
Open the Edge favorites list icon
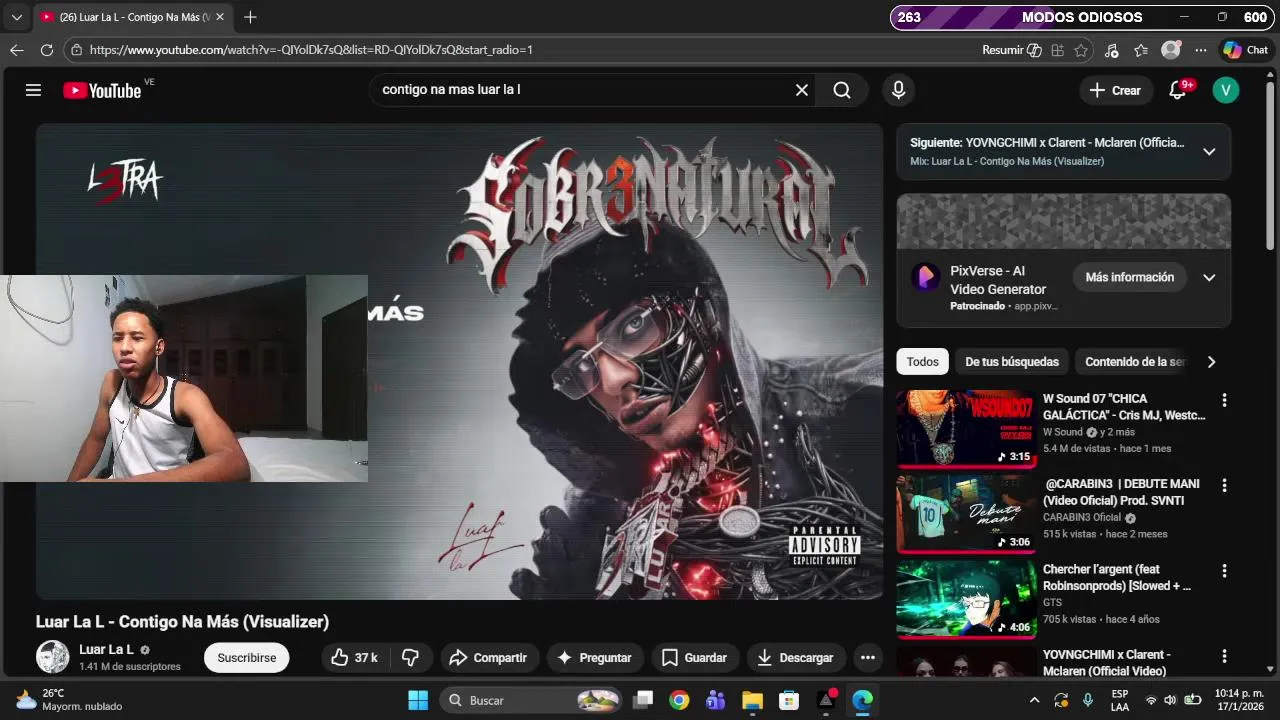tap(1141, 50)
